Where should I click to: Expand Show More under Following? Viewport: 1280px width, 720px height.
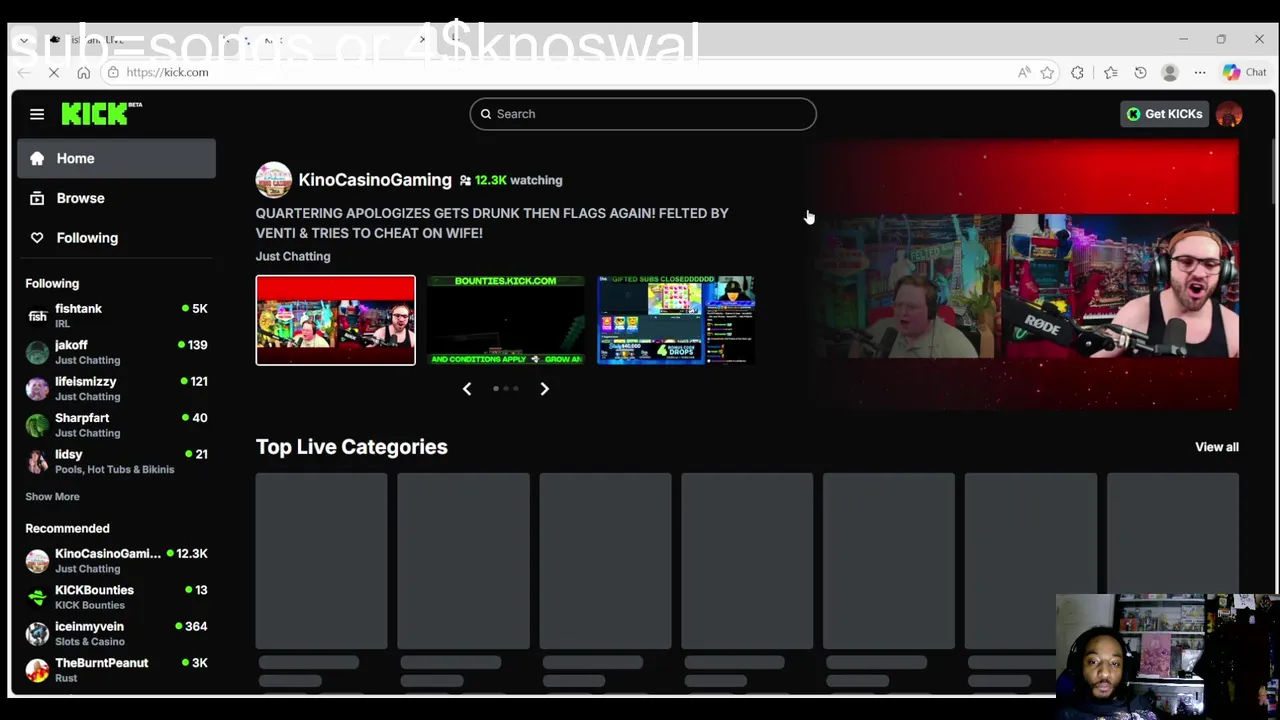tap(52, 496)
